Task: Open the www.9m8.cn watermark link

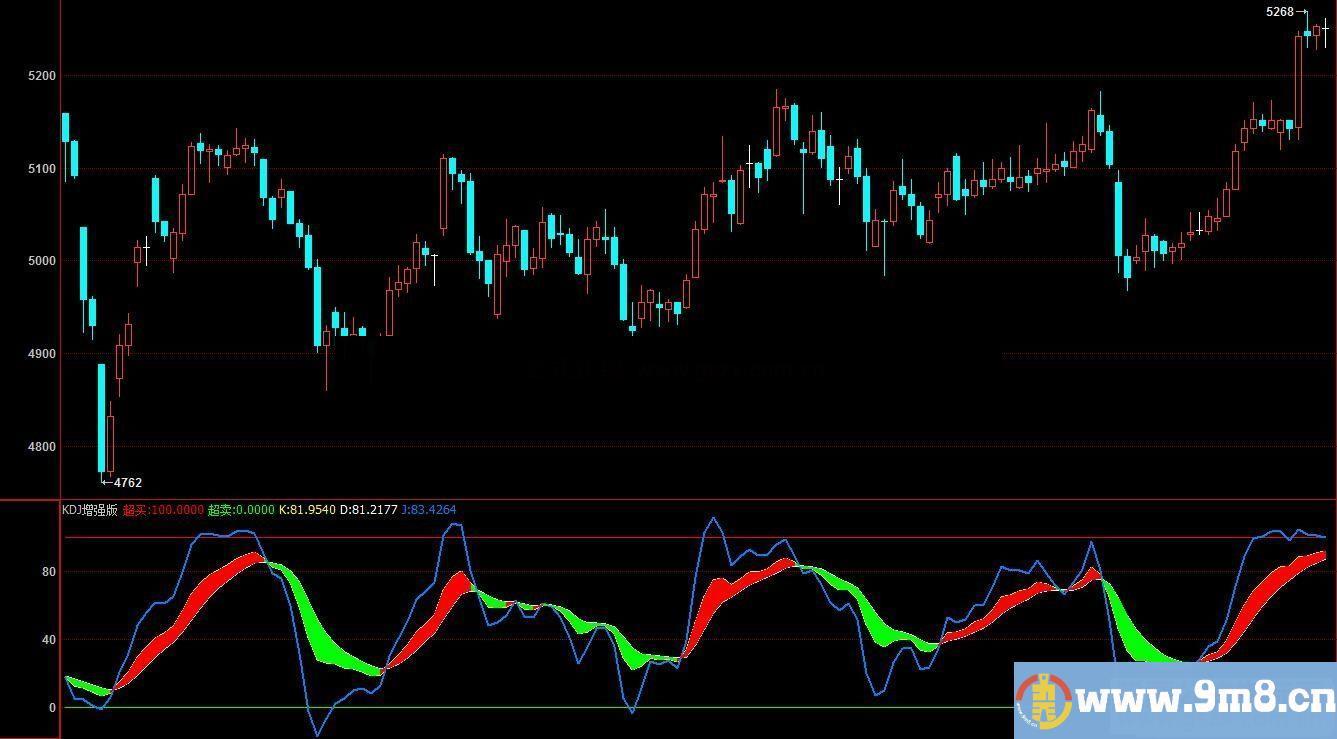Action: tap(1206, 700)
